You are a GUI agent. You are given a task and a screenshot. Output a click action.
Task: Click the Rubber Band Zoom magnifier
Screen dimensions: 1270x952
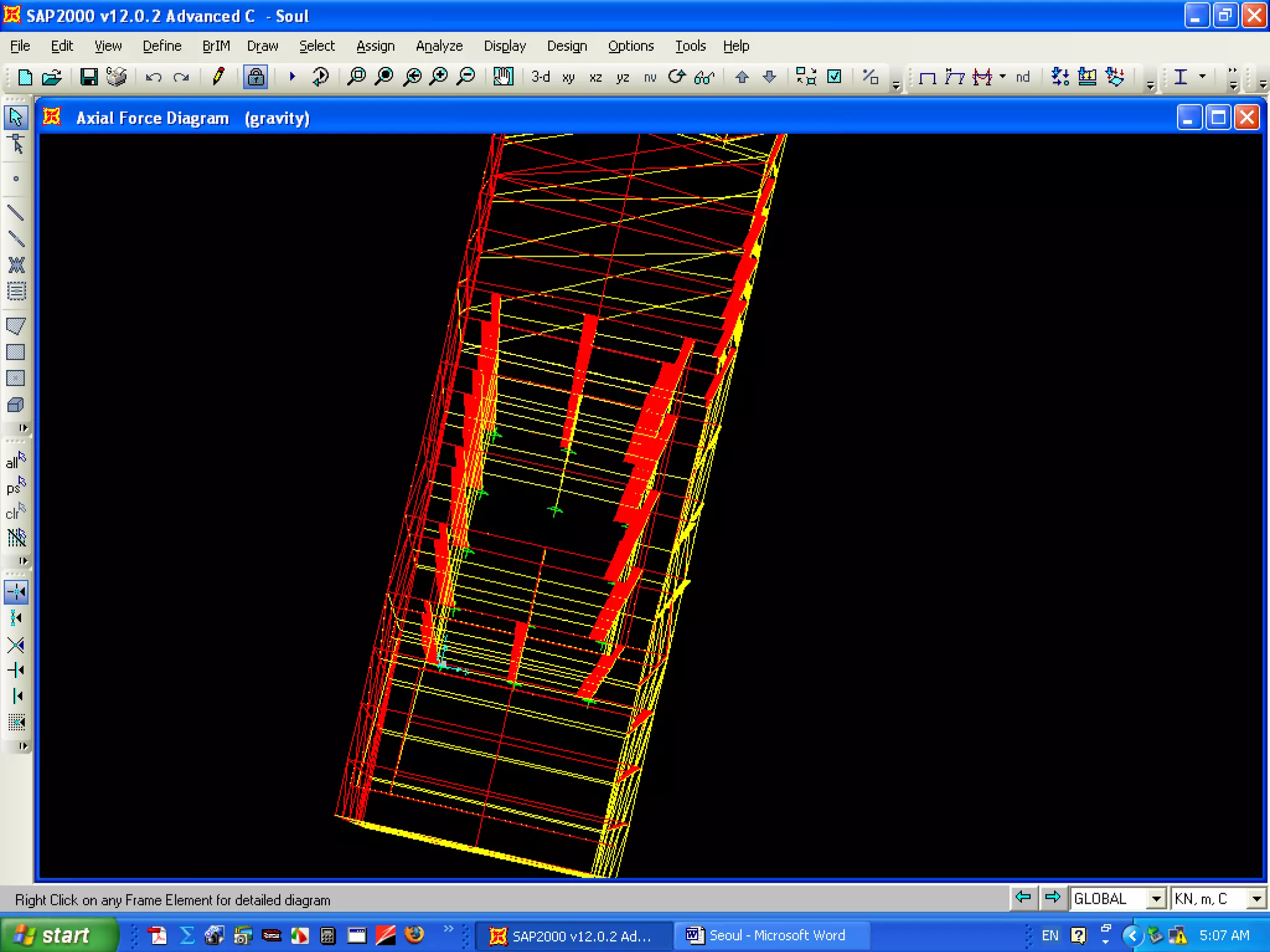click(357, 77)
